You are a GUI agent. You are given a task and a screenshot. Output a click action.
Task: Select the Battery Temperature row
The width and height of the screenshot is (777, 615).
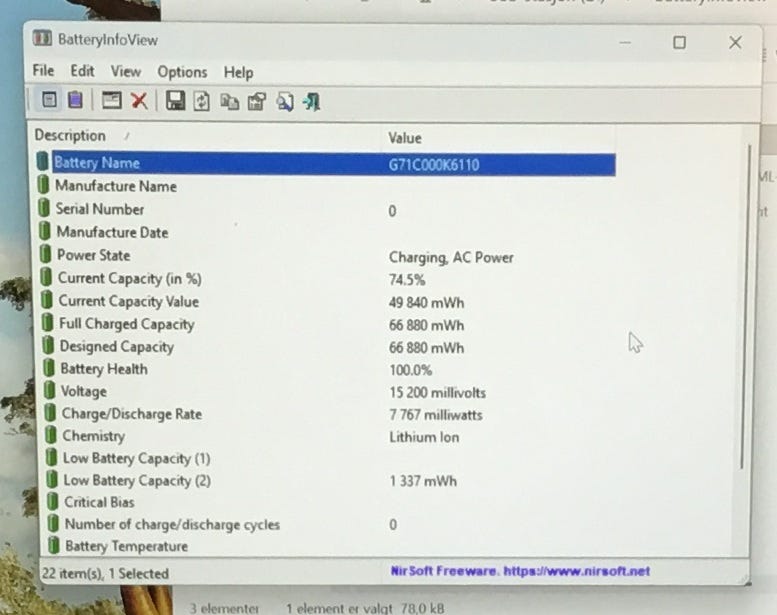332,546
